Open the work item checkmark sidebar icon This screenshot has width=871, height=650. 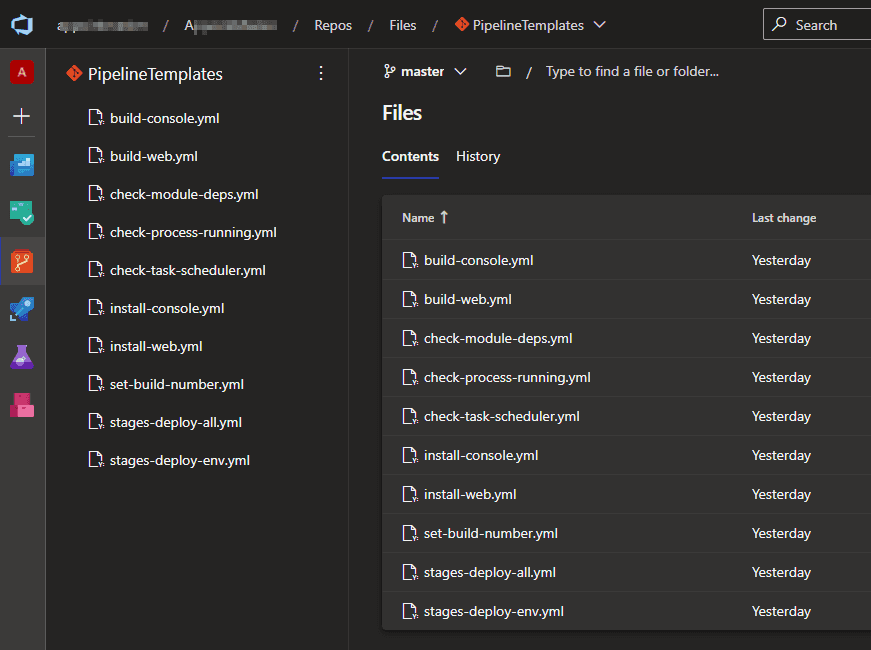[22, 213]
